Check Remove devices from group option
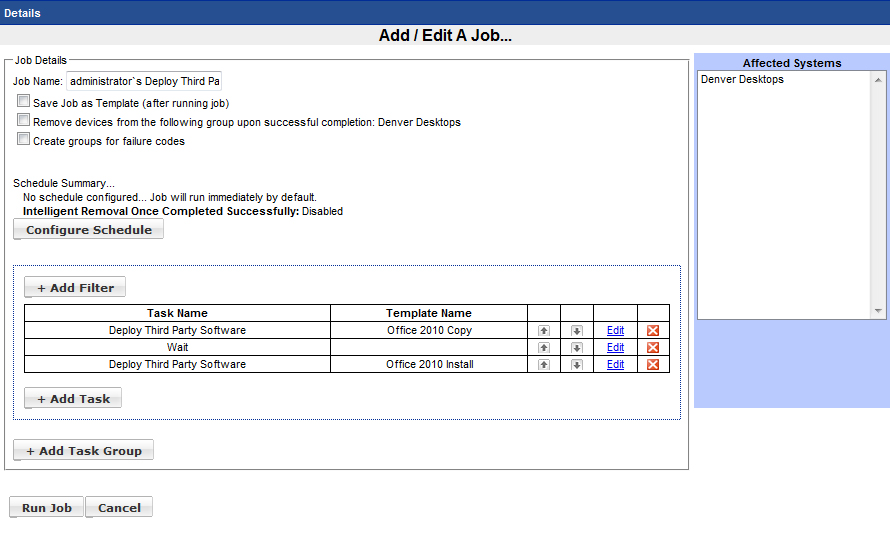890x534 pixels. coord(24,121)
